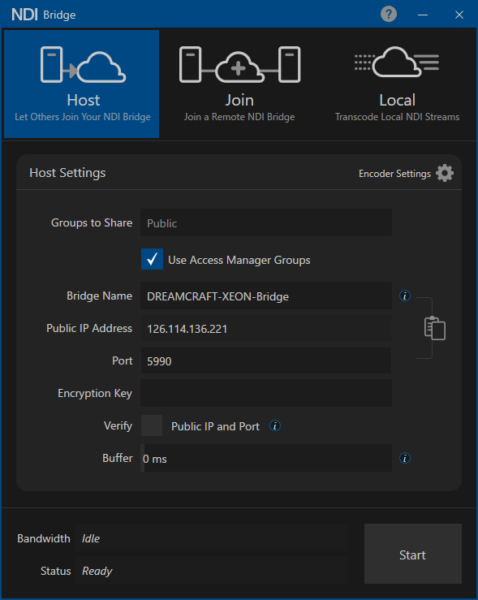Show the Buffer info icon
The image size is (478, 600).
coord(405,458)
